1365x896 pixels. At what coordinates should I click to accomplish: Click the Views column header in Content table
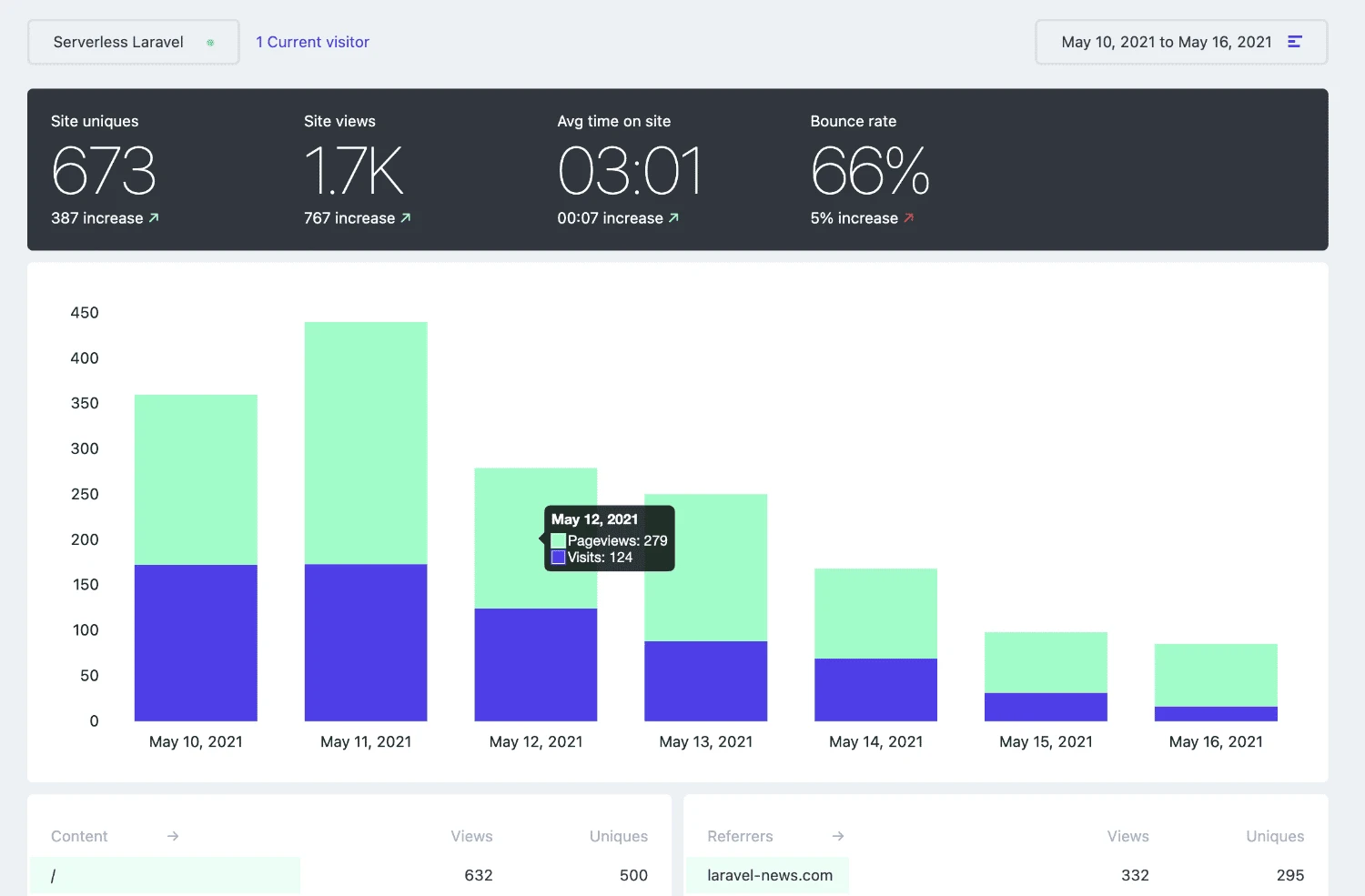click(x=471, y=836)
